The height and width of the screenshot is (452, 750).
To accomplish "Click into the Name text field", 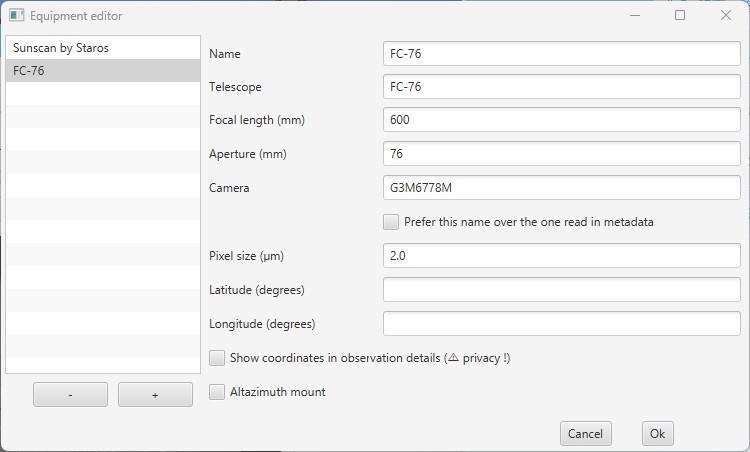I will (561, 54).
